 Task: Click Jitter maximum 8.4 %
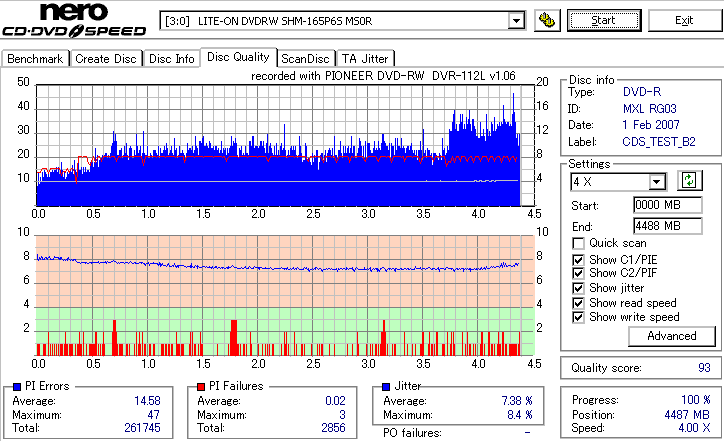pos(519,415)
